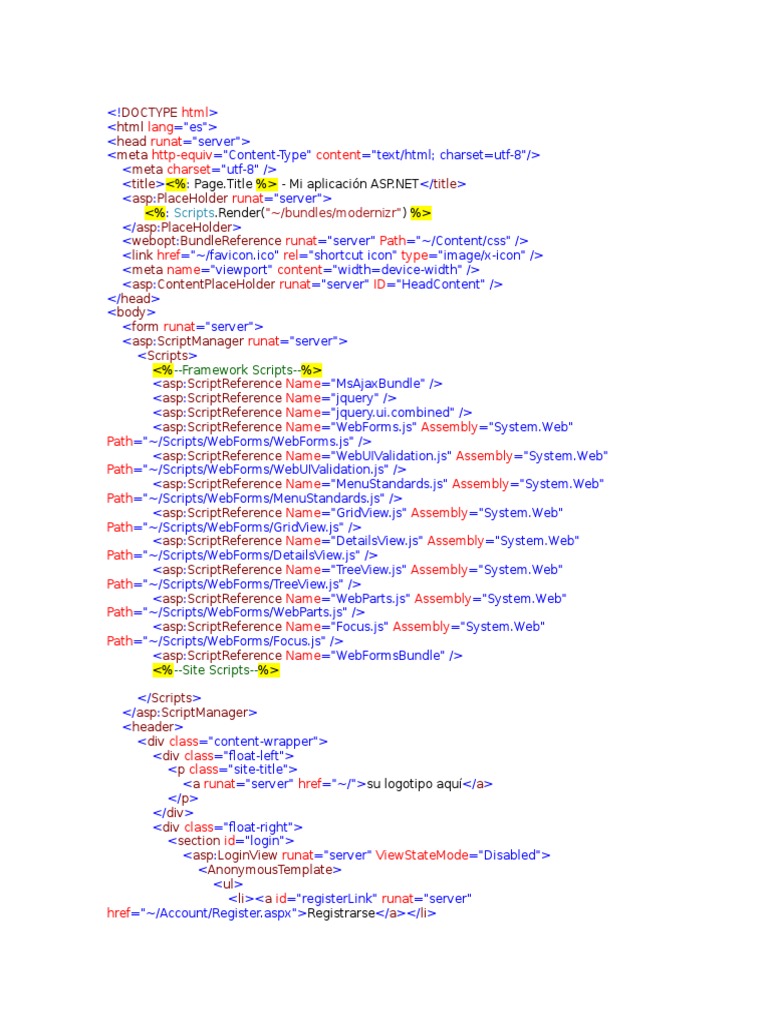Click the ScriptReference Name="MenuStandards.js" line
Image resolution: width=768 pixels, height=1024 pixels.
pyautogui.click(x=378, y=484)
